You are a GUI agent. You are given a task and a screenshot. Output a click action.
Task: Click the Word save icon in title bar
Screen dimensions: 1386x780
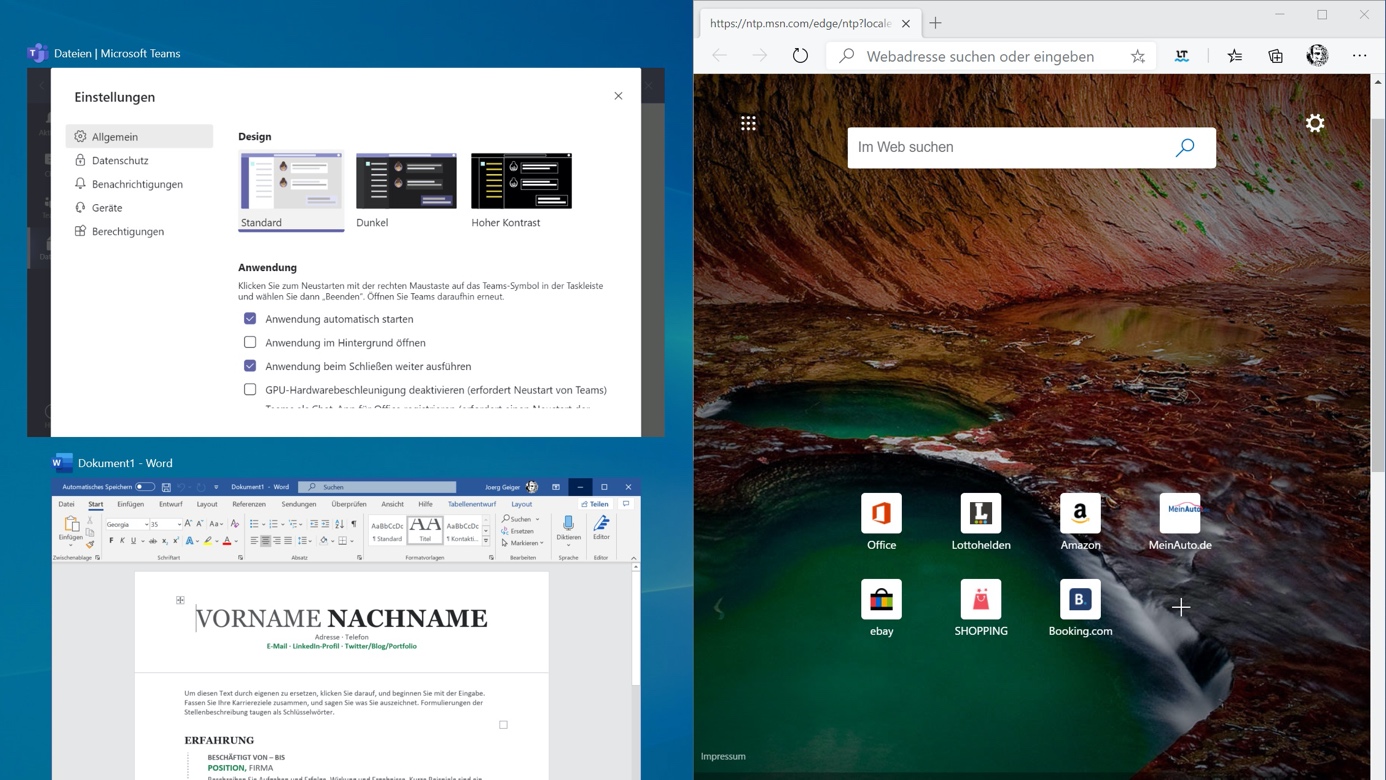coord(166,487)
